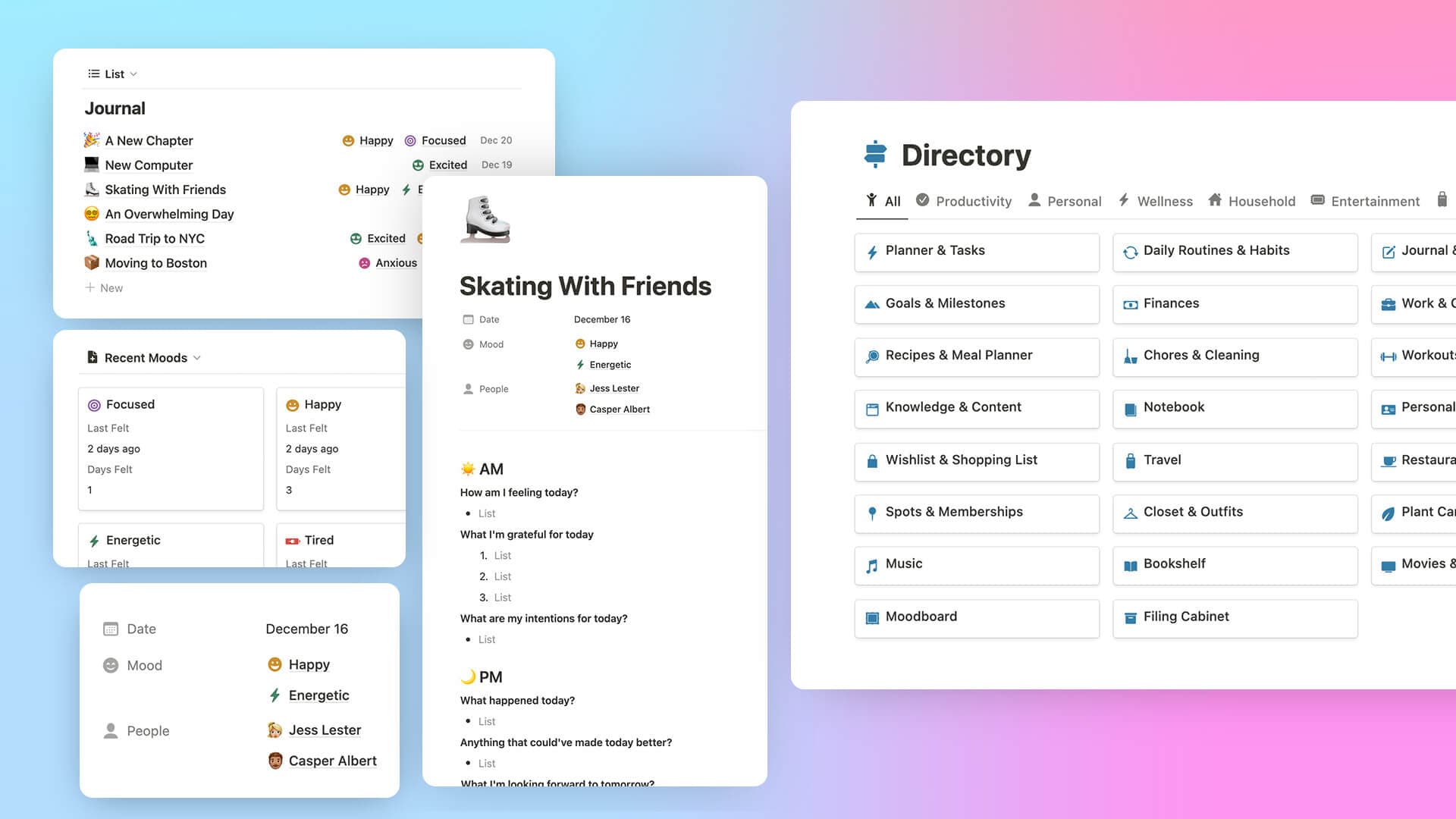Click the New journal entry button
Screen dimensions: 1456x819
point(111,287)
